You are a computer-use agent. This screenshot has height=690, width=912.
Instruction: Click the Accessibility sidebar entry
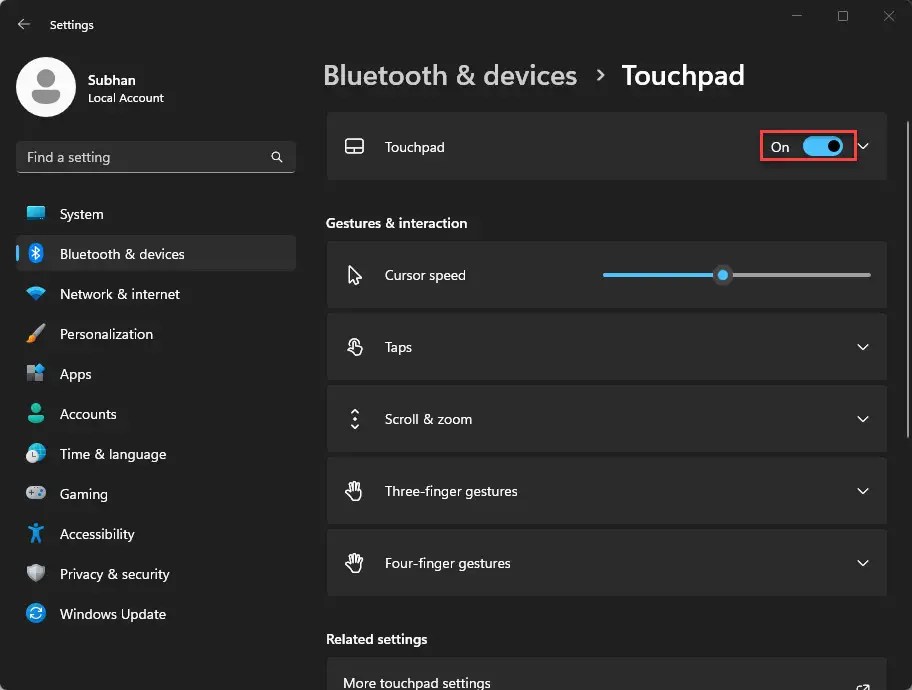[x=96, y=534]
